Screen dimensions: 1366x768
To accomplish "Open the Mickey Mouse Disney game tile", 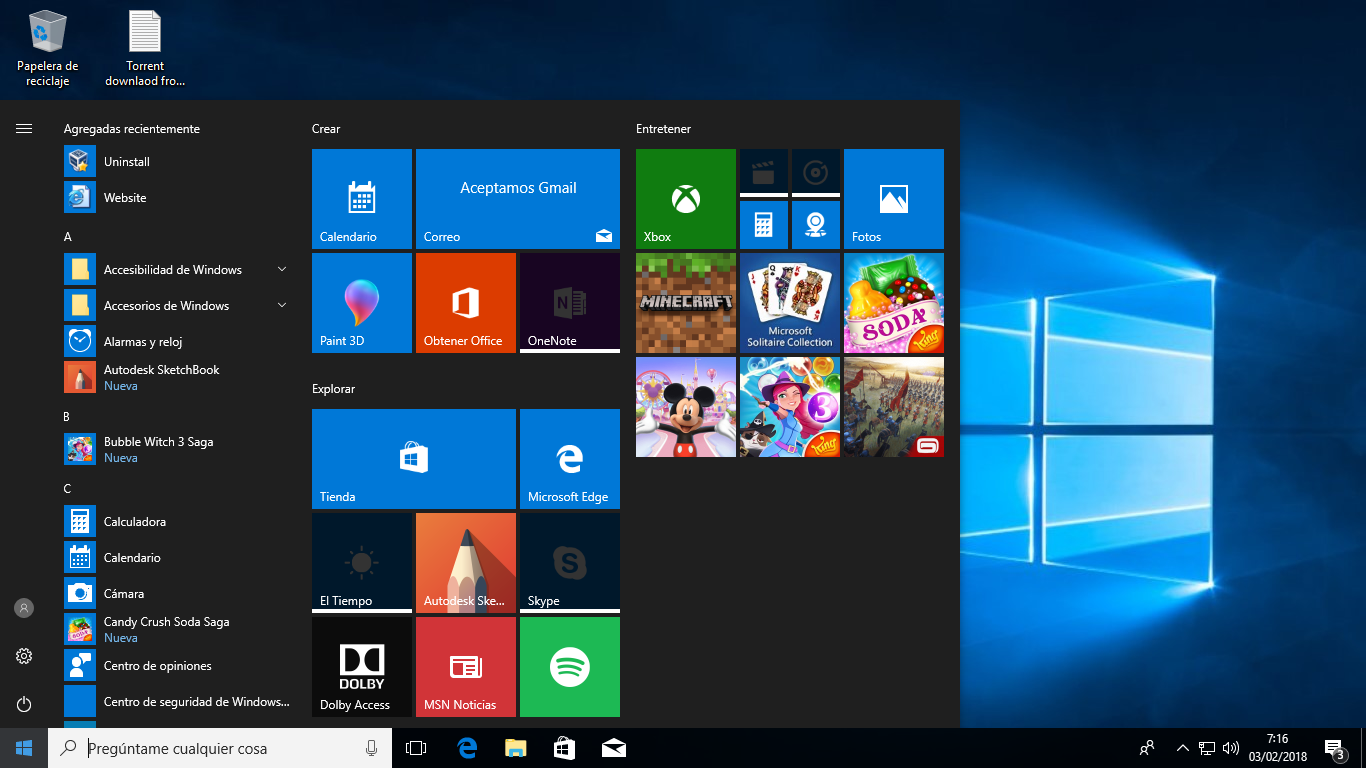I will click(686, 407).
